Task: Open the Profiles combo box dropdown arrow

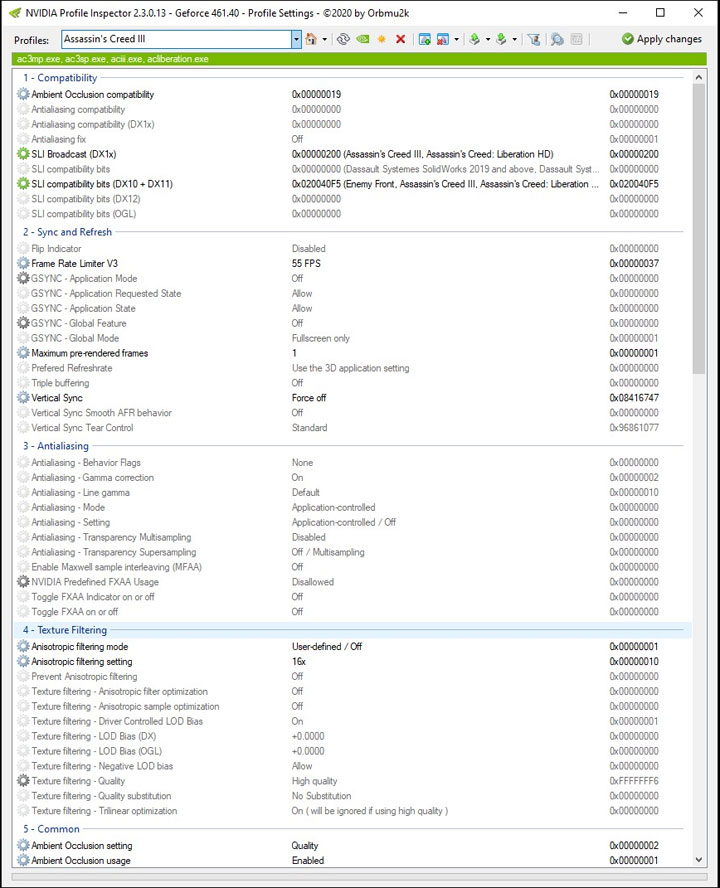Action: [296, 39]
